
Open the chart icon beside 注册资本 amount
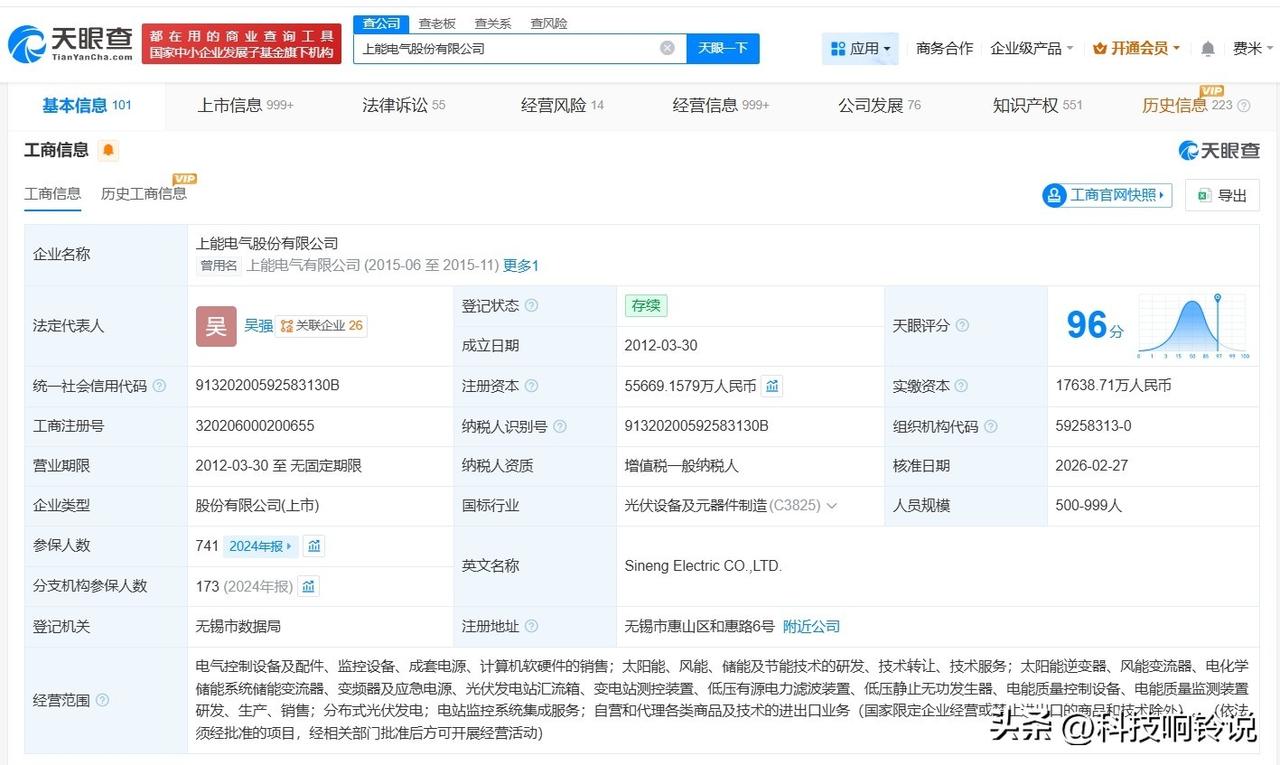tap(772, 386)
